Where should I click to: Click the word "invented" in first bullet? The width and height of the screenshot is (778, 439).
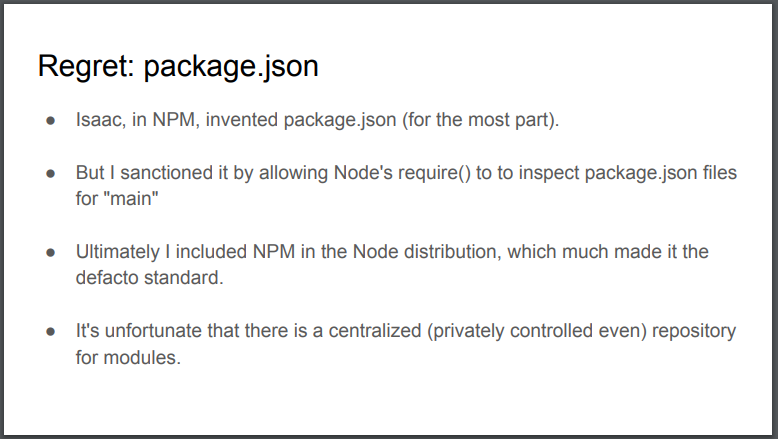(242, 120)
